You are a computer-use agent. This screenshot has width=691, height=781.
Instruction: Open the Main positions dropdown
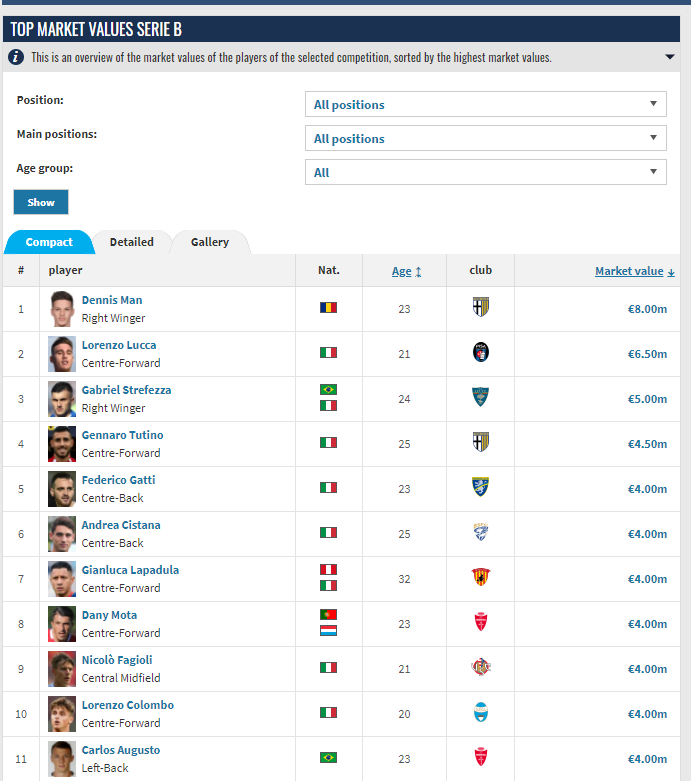coord(486,138)
